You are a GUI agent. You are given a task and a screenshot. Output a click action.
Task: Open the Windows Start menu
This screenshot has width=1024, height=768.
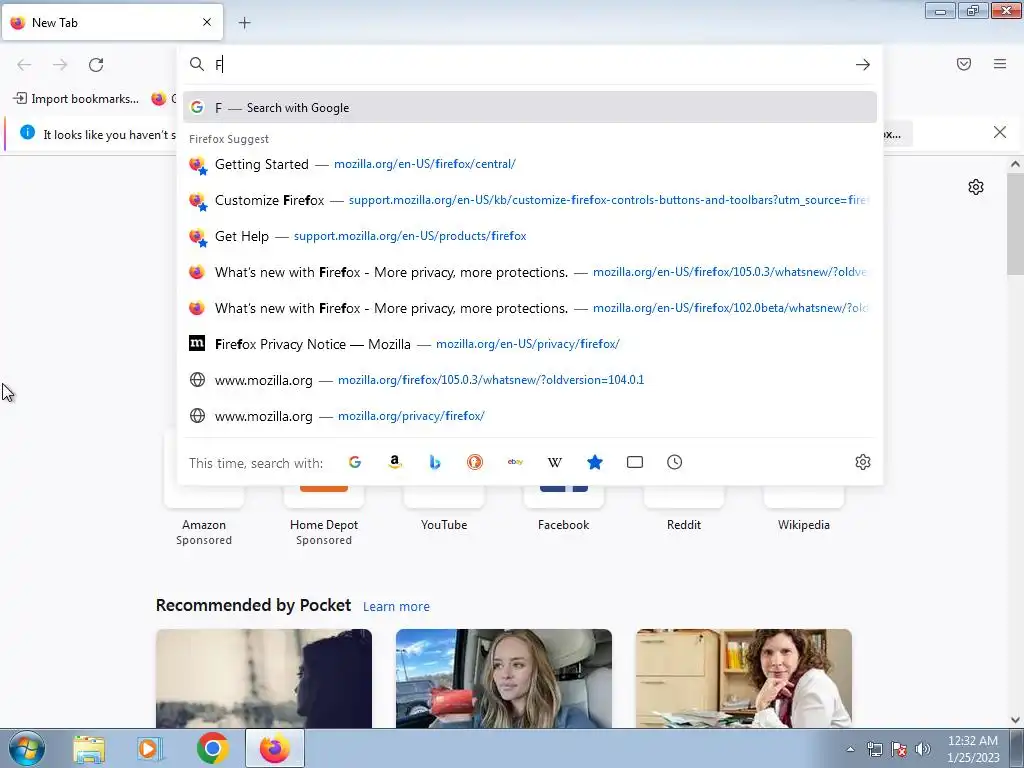(x=27, y=748)
